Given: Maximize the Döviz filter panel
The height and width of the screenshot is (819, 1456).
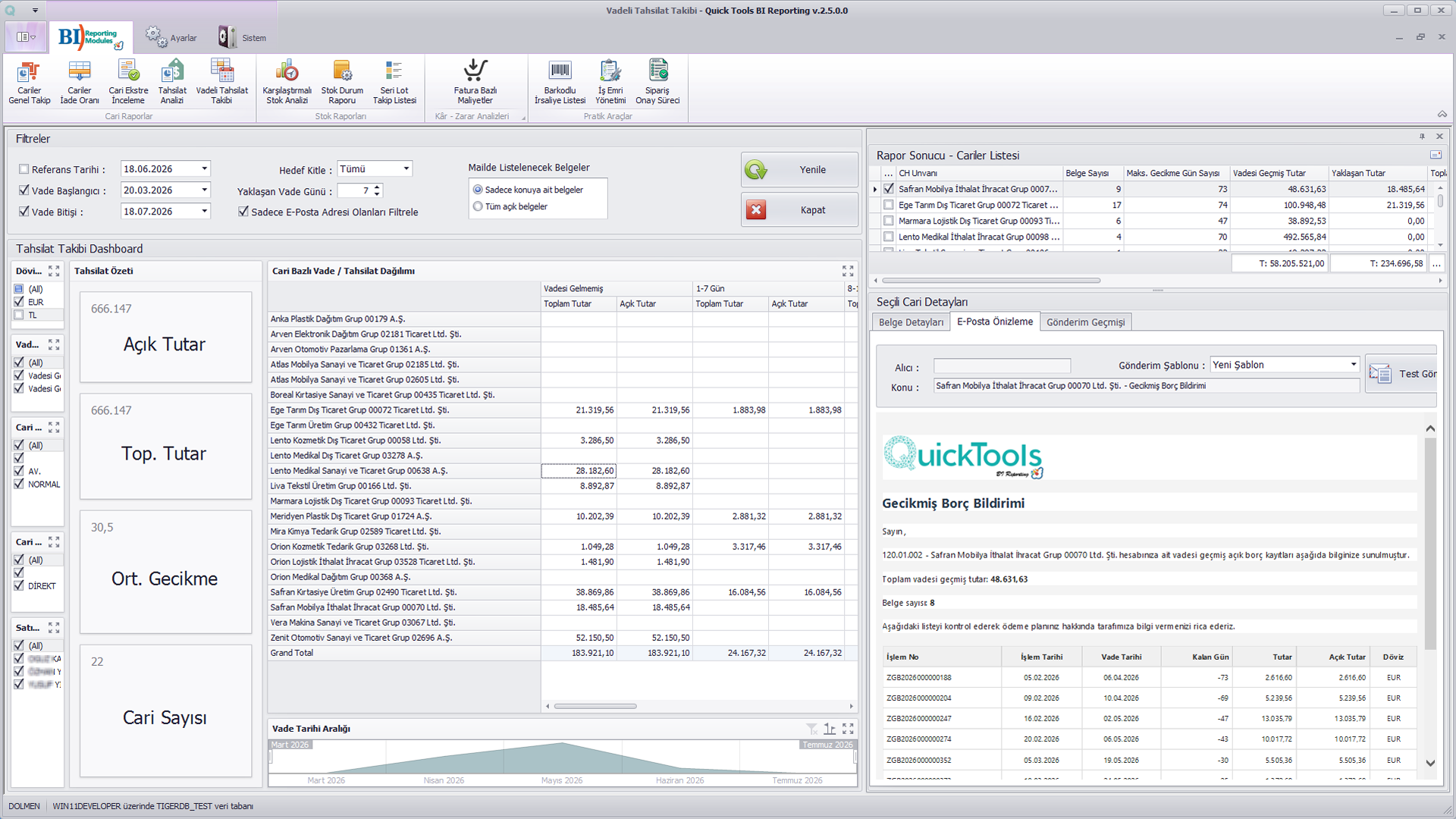Looking at the screenshot, I should [x=54, y=271].
